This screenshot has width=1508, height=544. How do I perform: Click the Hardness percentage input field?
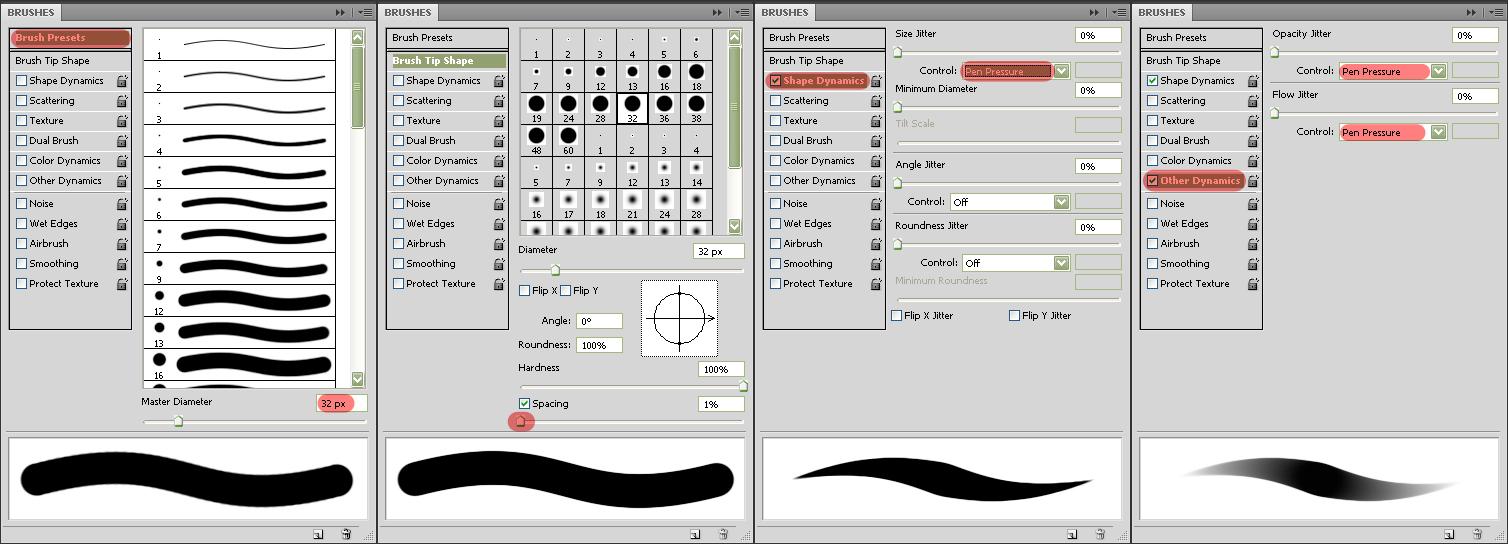pyautogui.click(x=720, y=369)
